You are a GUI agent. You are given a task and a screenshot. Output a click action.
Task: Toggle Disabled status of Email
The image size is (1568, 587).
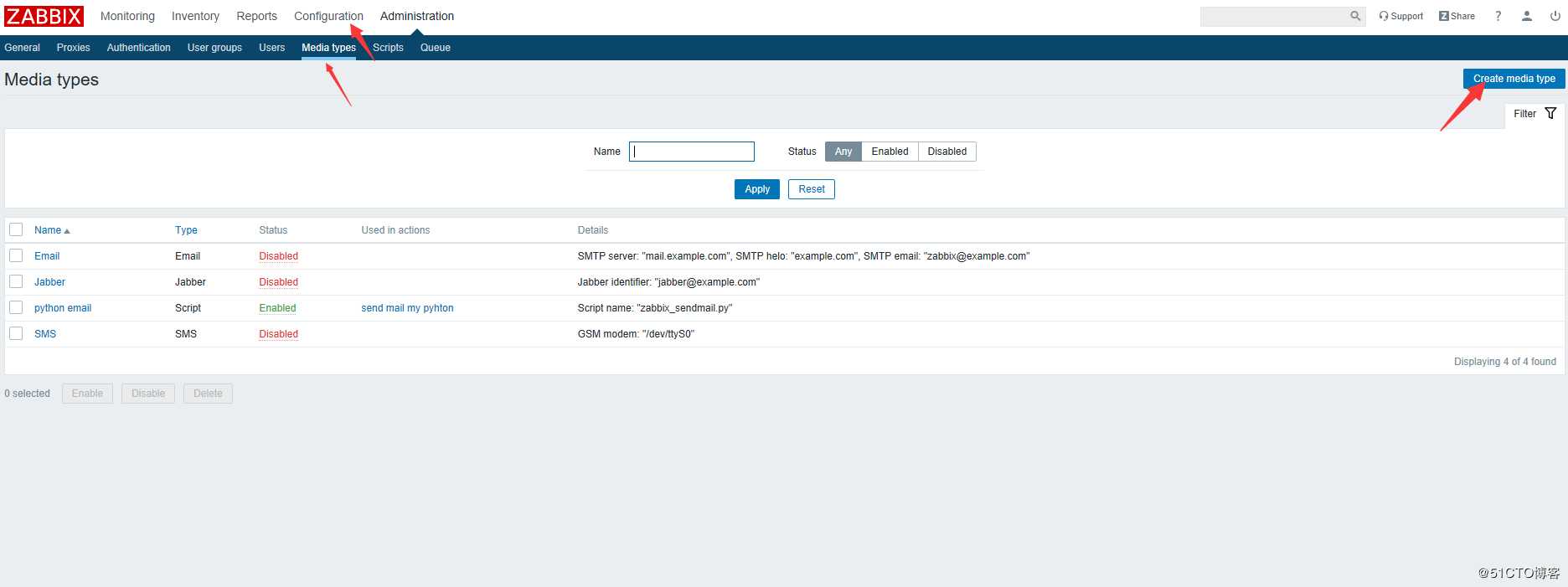[278, 256]
